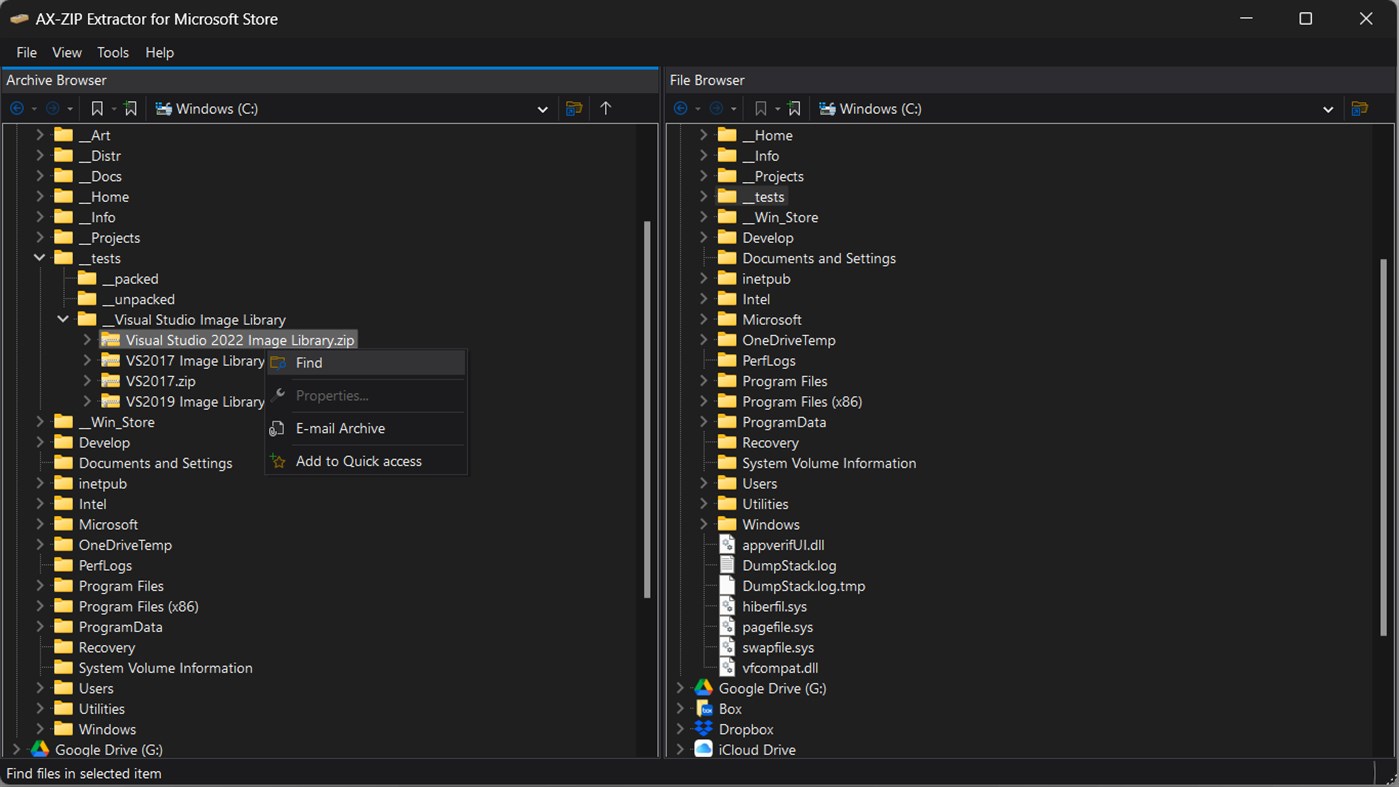Image resolution: width=1399 pixels, height=787 pixels.
Task: Expand the back button history dropdown
Action: pos(35,108)
